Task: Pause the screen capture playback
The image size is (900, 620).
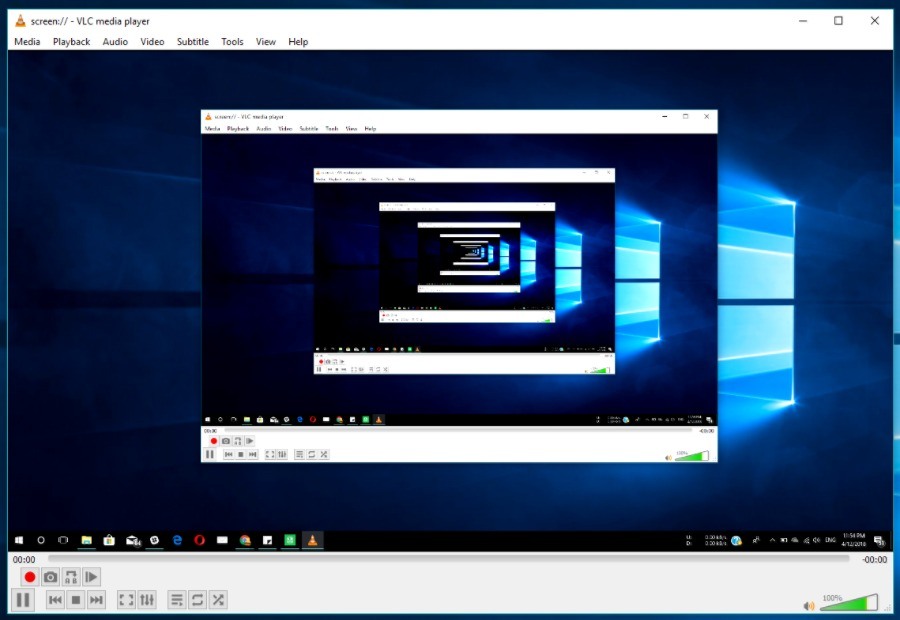Action: tap(20, 600)
